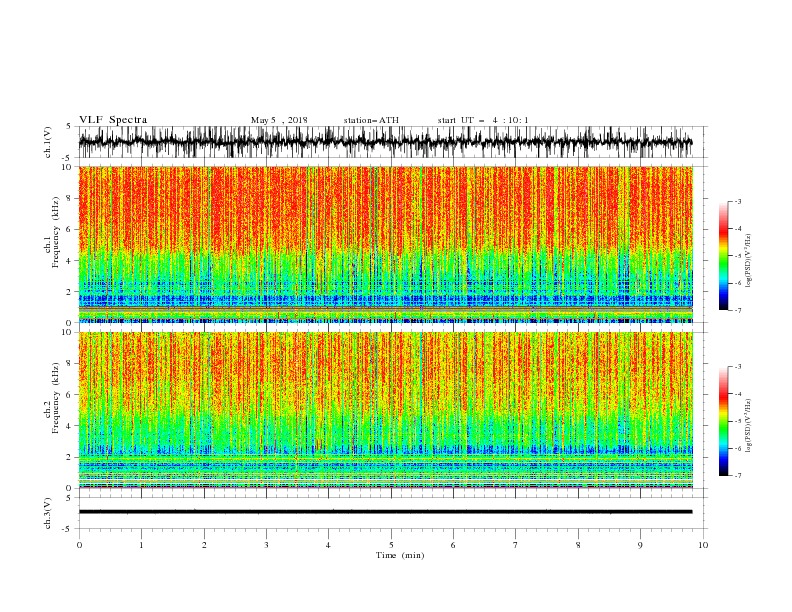Click time-axis tick label "1"
The width and height of the screenshot is (792, 612).
pyautogui.click(x=141, y=545)
